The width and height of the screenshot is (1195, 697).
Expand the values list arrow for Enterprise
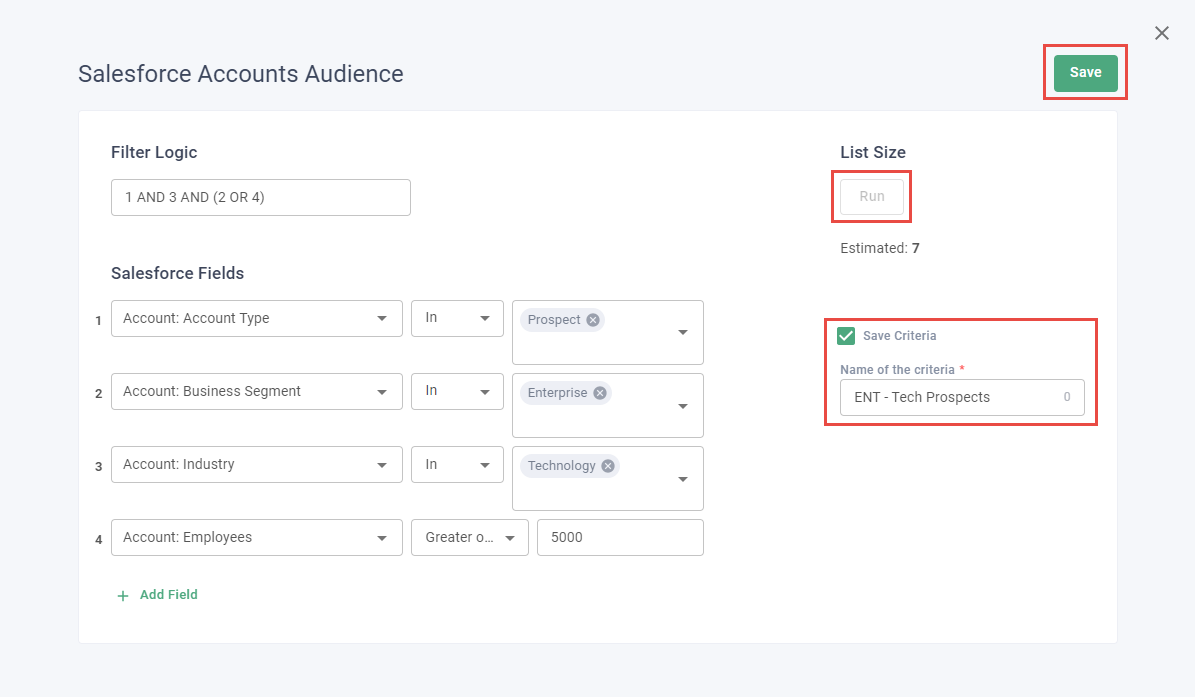(x=683, y=406)
